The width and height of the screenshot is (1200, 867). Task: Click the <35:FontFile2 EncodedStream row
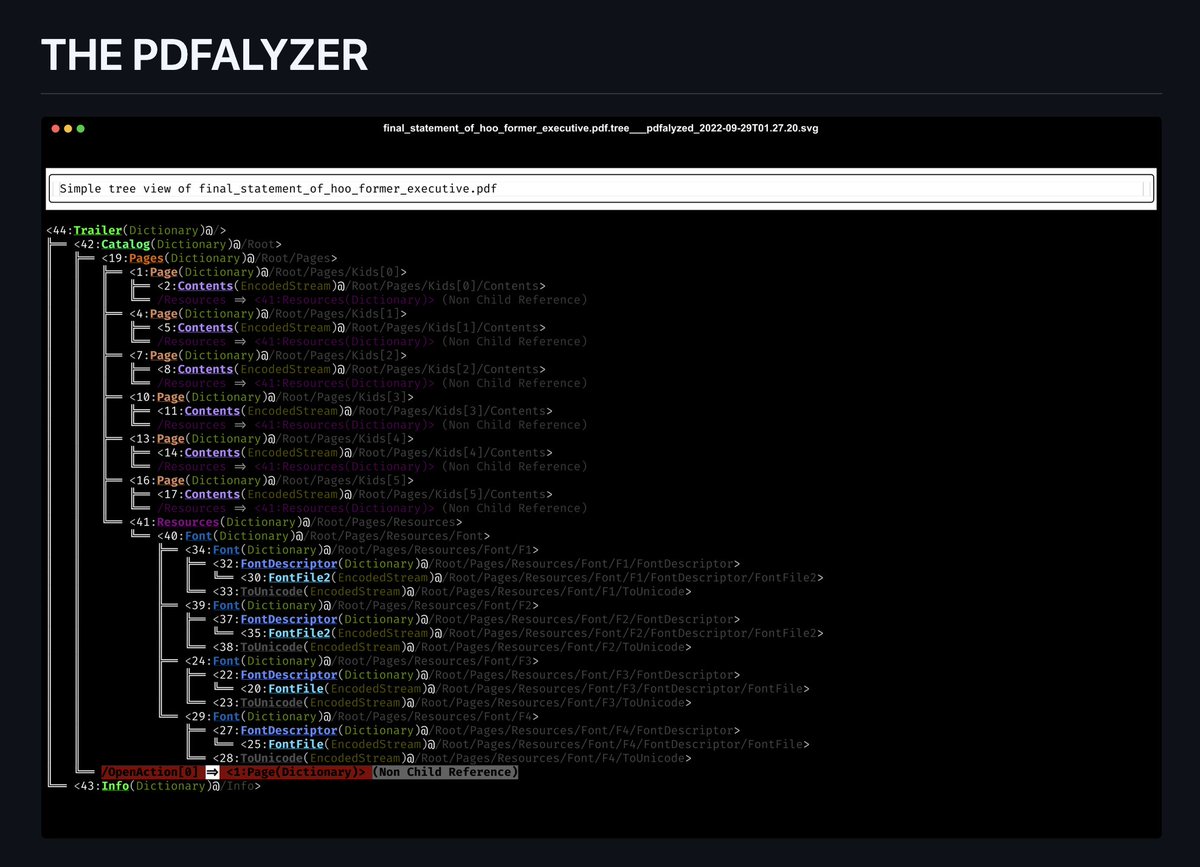532,634
